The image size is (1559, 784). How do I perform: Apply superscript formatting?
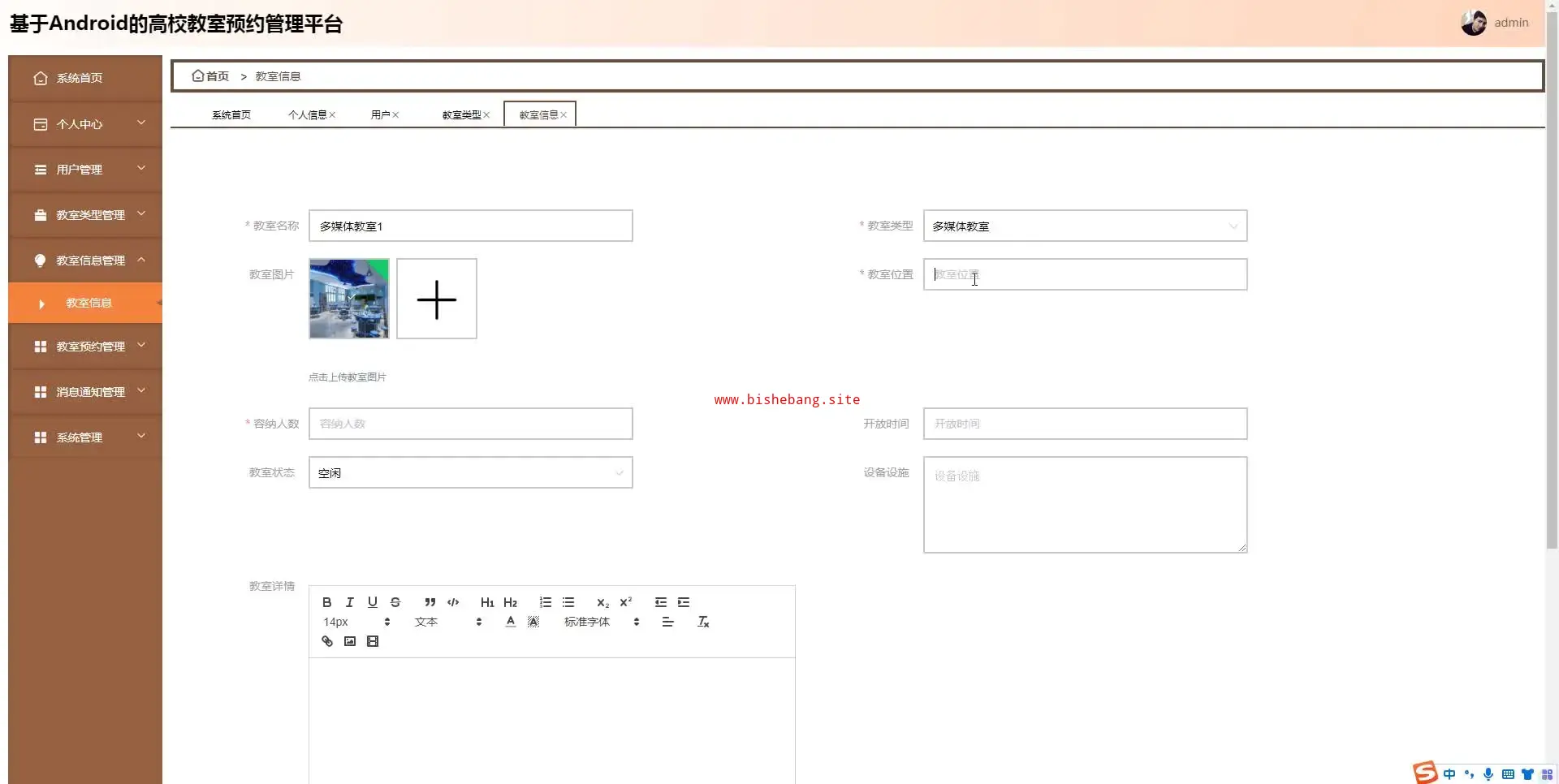626,602
